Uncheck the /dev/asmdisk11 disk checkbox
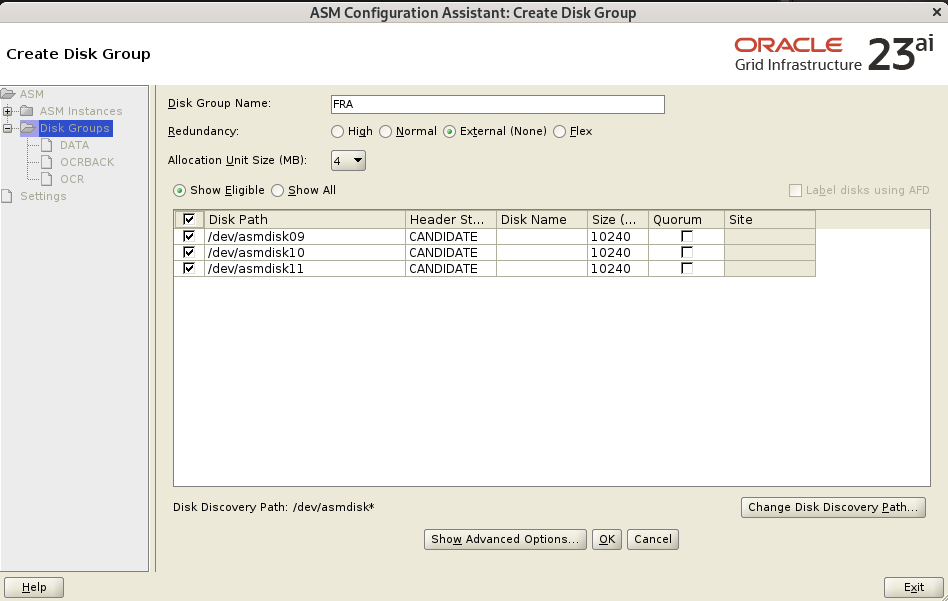The image size is (948, 601). pos(189,268)
